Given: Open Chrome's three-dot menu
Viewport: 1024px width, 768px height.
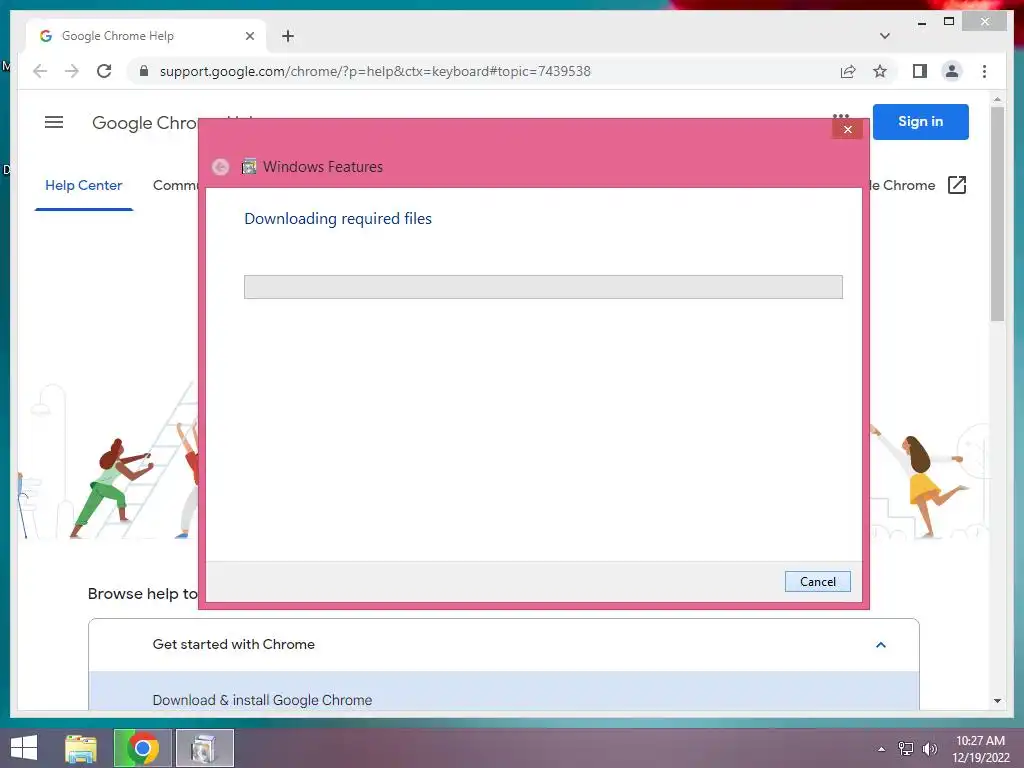Looking at the screenshot, I should pos(984,71).
